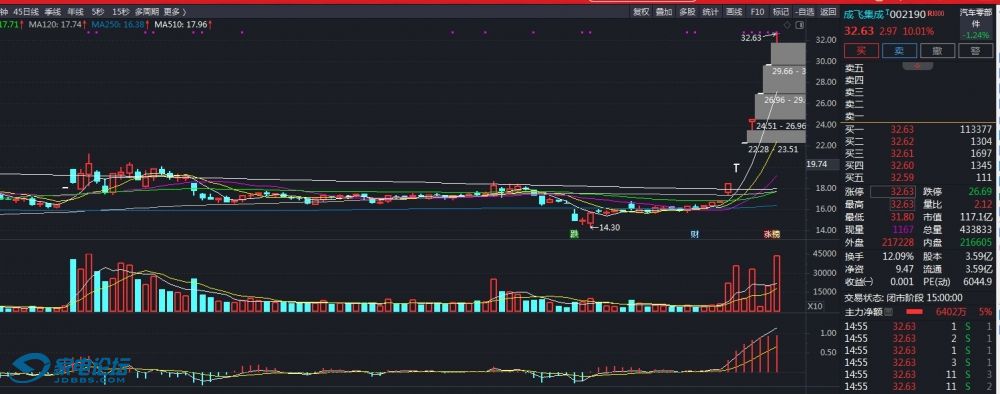This screenshot has width=1000, height=394.
Task: Click the 跌 marker near the 14.30 low
Action: 574,234
